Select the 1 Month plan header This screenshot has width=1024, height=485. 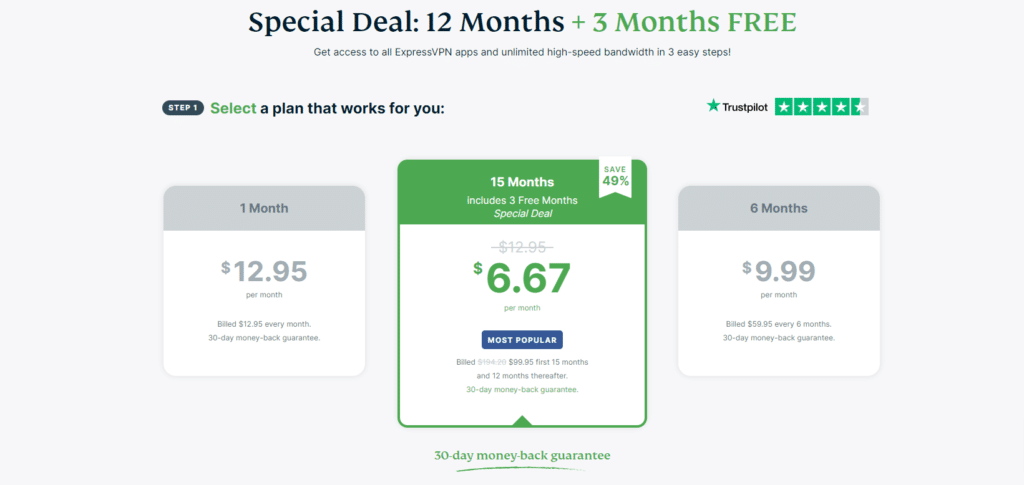[x=264, y=208]
